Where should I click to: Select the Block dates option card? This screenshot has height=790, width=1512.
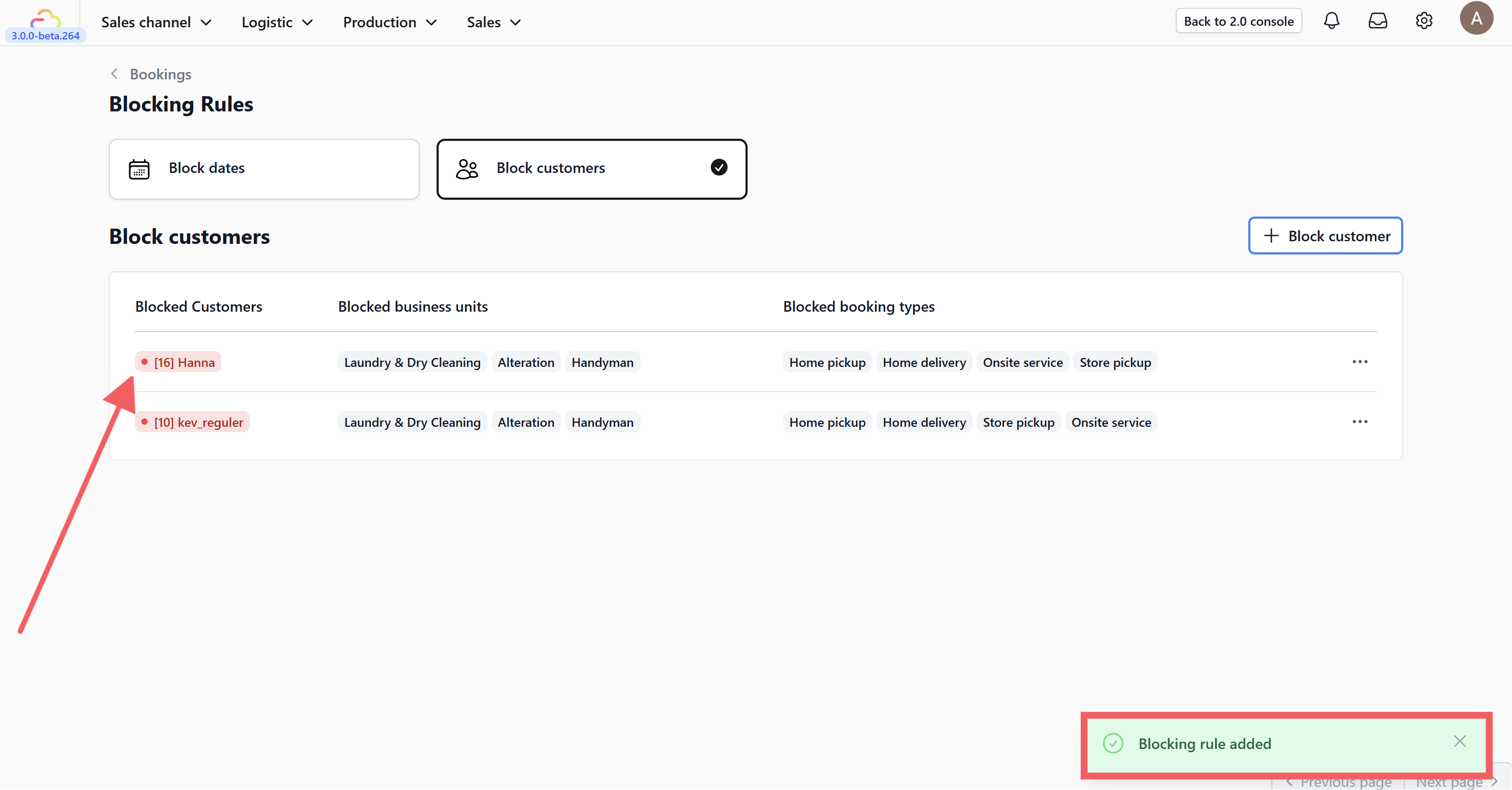click(x=264, y=169)
